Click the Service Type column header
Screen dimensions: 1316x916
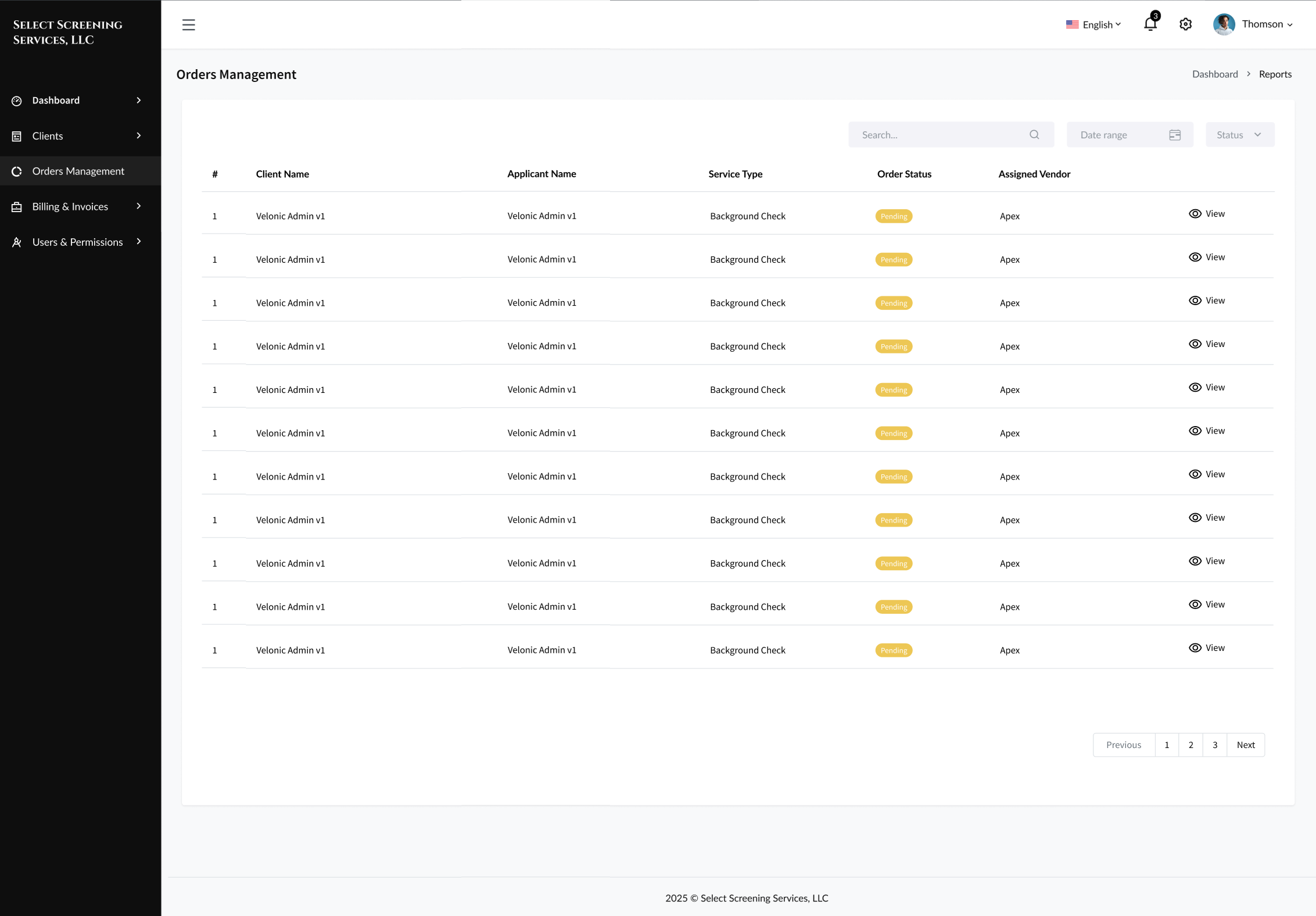pyautogui.click(x=735, y=174)
